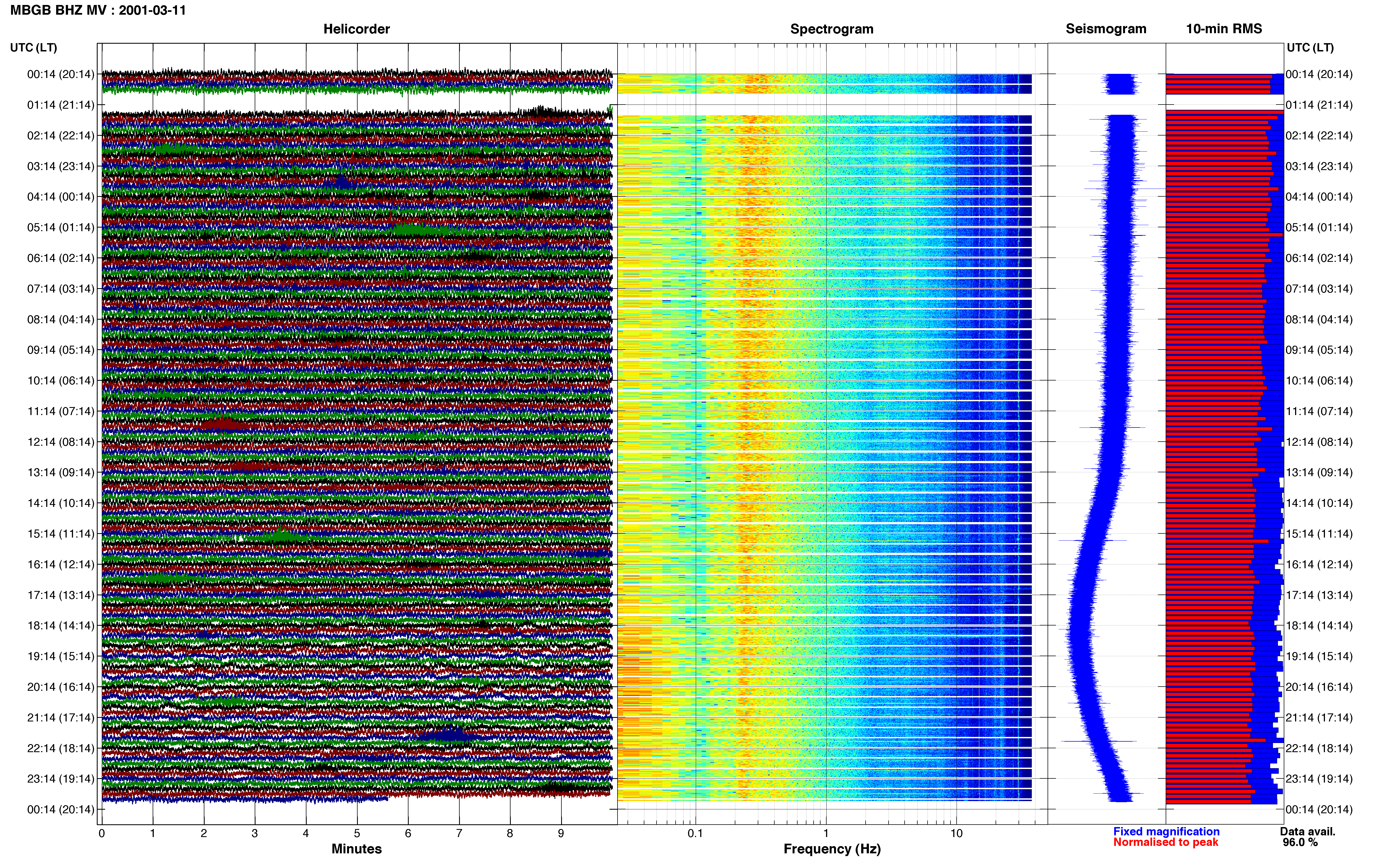The image size is (1388, 868).
Task: Click left time label '08:14 (04:14)'
Action: point(61,319)
